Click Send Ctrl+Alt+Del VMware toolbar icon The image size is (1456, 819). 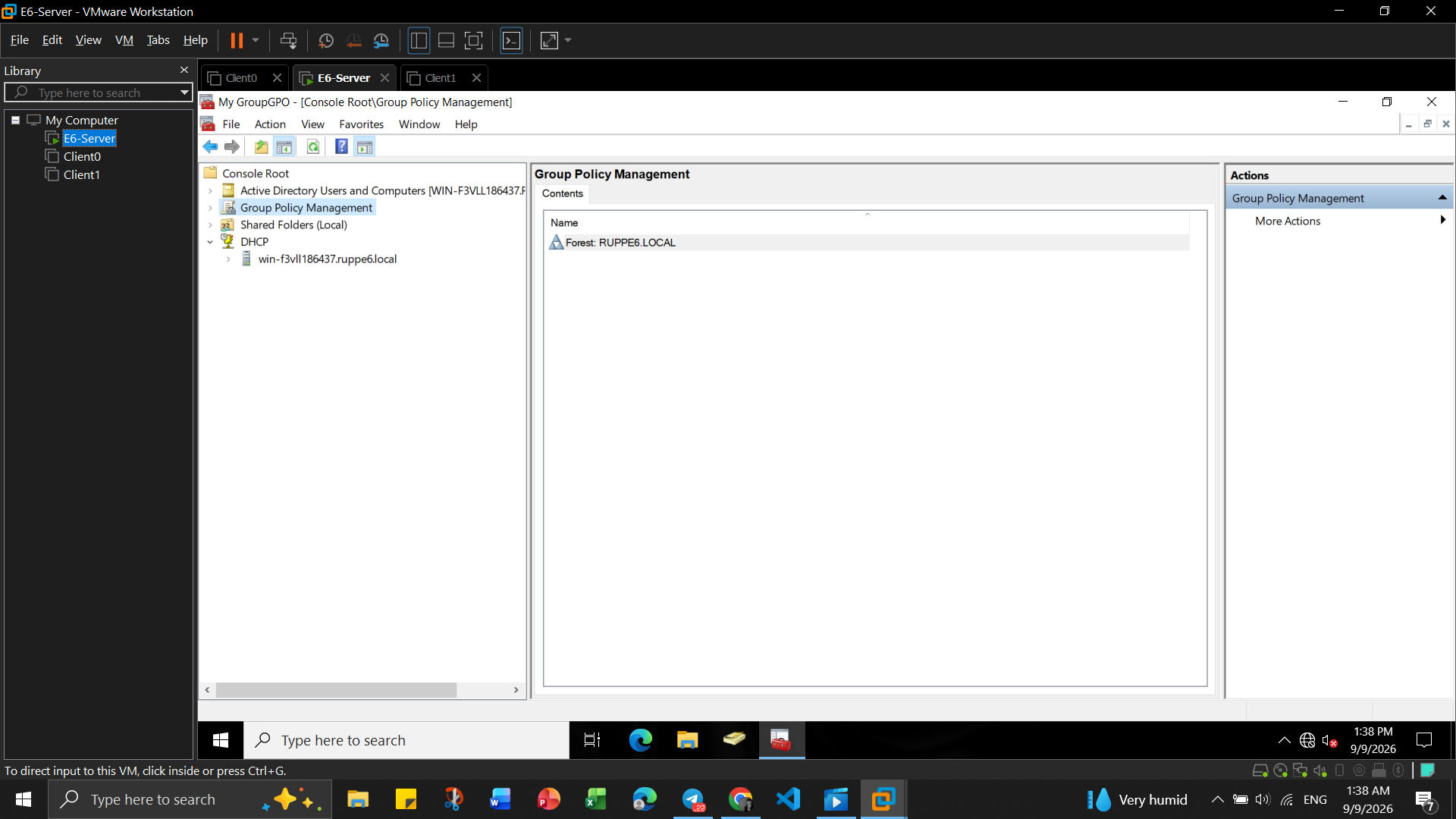pyautogui.click(x=288, y=41)
